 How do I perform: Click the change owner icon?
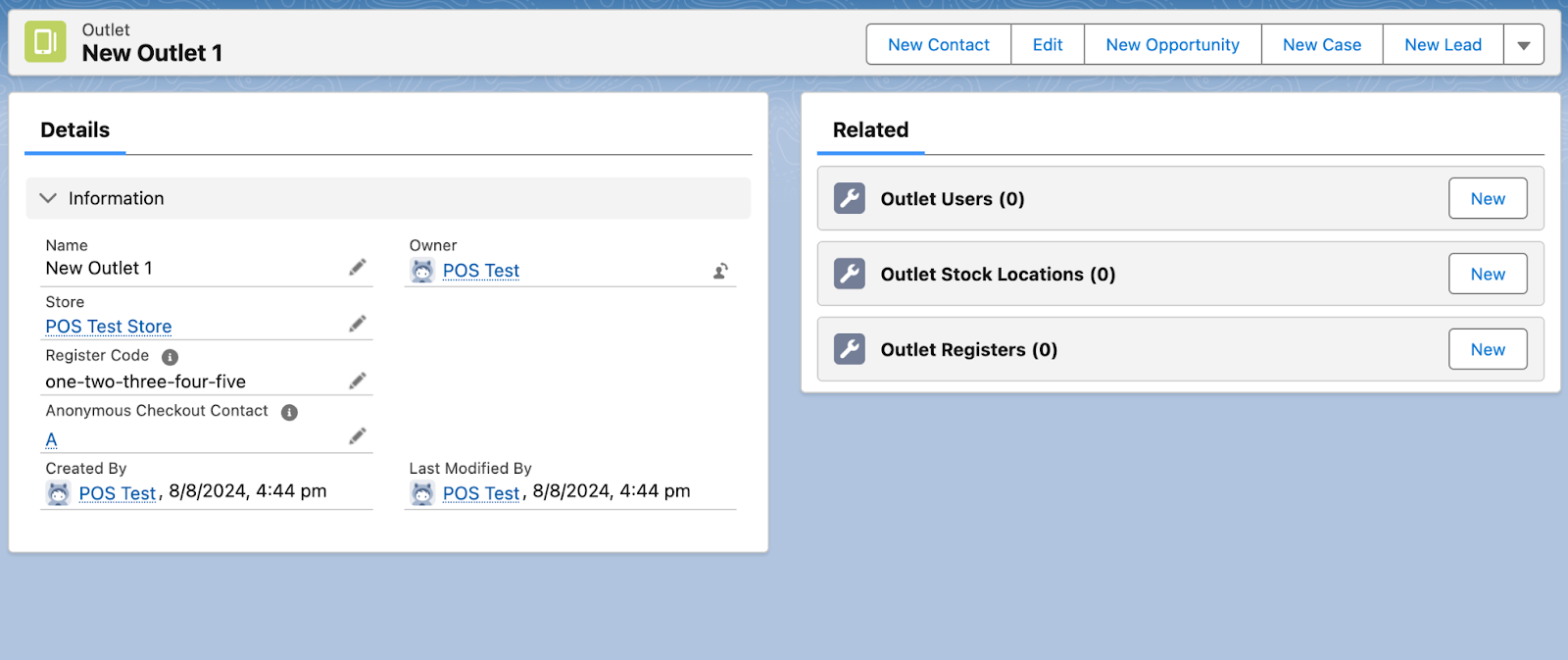pyautogui.click(x=720, y=271)
